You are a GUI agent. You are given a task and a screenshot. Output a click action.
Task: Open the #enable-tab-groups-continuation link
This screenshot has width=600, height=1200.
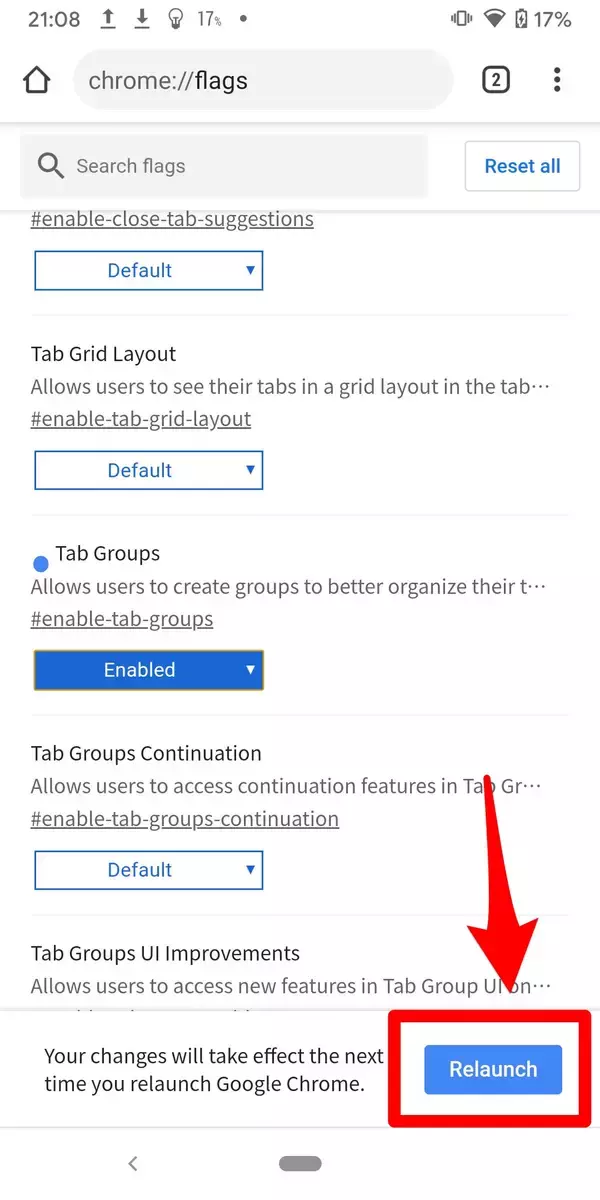[x=185, y=819]
